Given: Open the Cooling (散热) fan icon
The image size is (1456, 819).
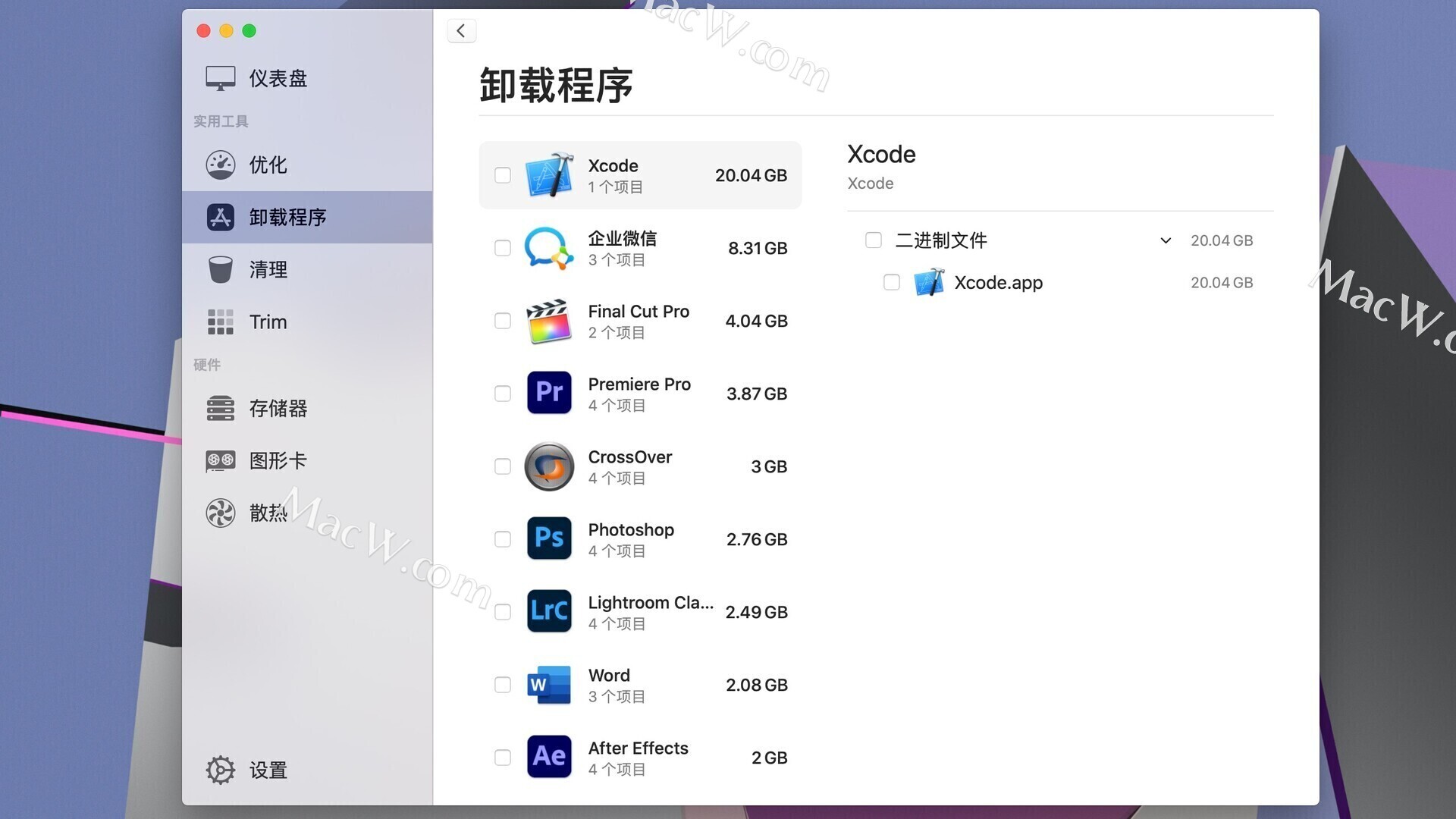Looking at the screenshot, I should pyautogui.click(x=220, y=513).
